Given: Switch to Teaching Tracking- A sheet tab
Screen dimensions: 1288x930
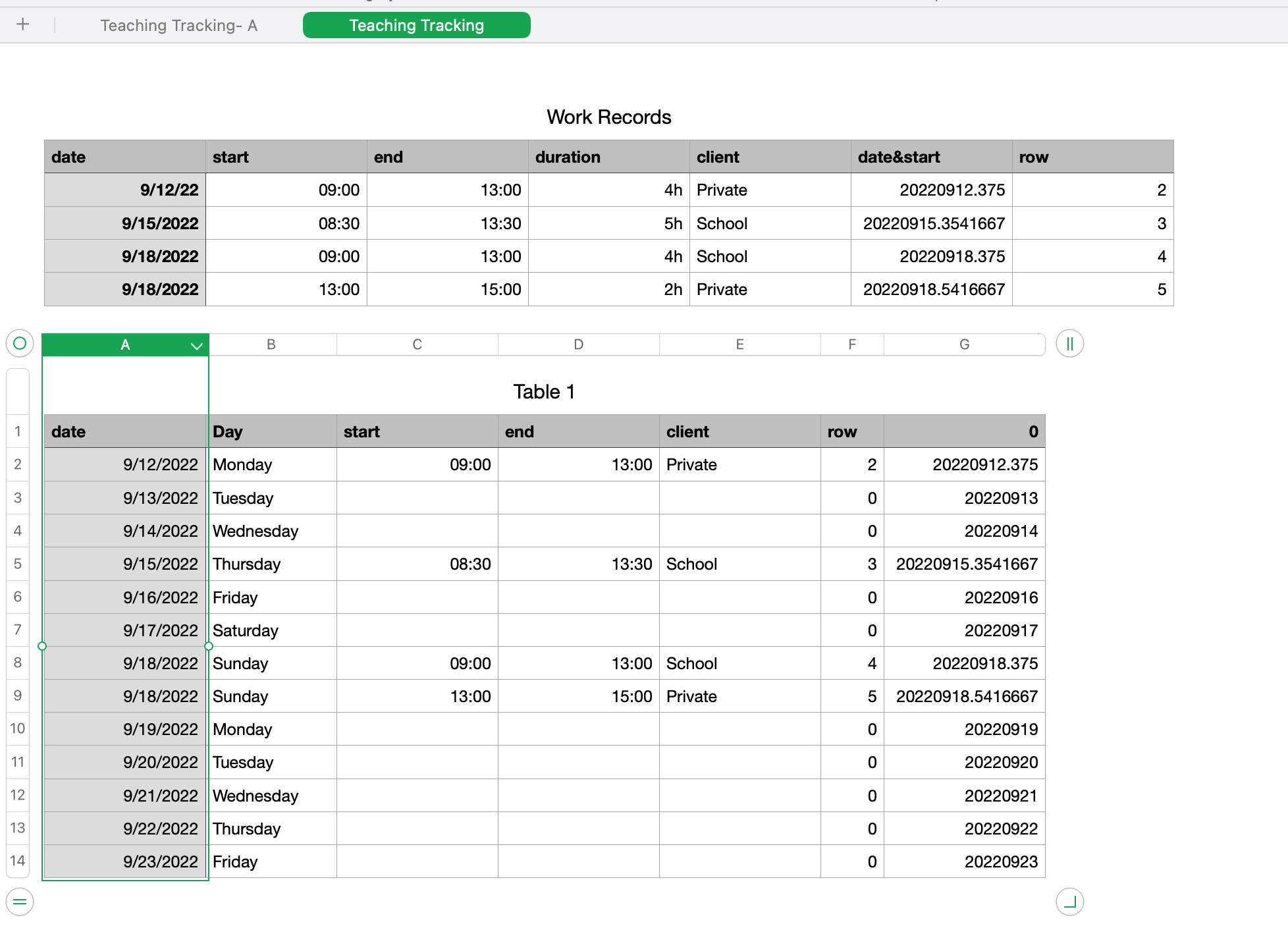Looking at the screenshot, I should tap(178, 26).
